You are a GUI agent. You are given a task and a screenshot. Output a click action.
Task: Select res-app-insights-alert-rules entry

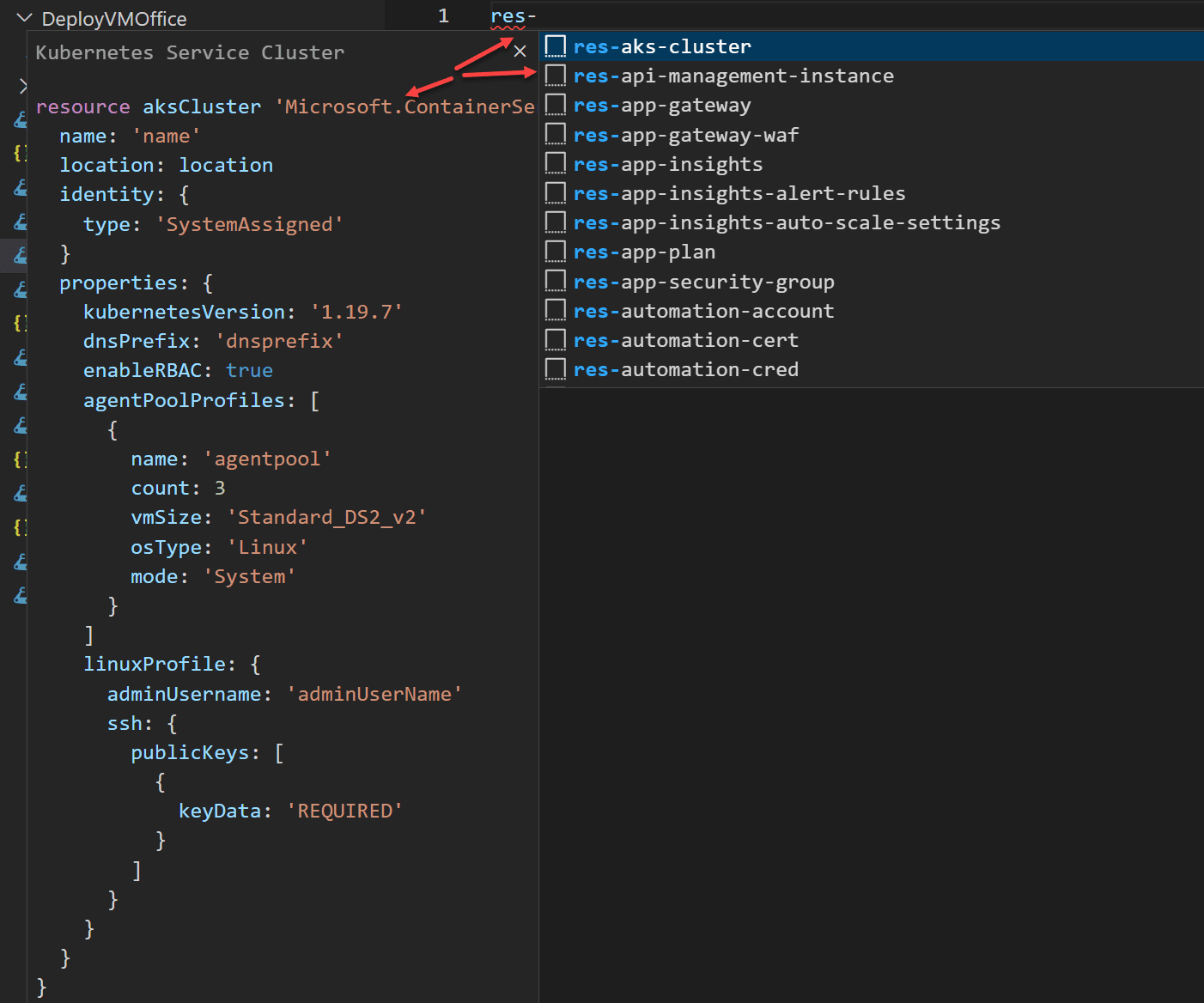871,193
